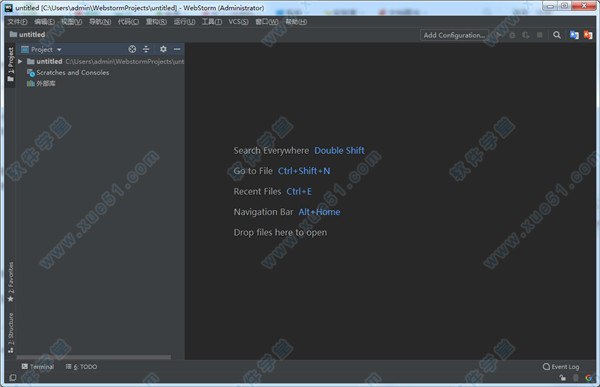Click the greyed-out Run with Coverage icon

[526, 35]
